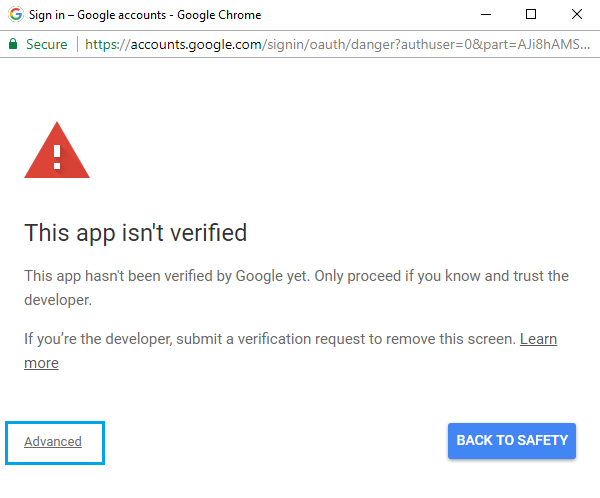
Task: Click the 'This app isn't verified' heading
Action: [x=136, y=233]
